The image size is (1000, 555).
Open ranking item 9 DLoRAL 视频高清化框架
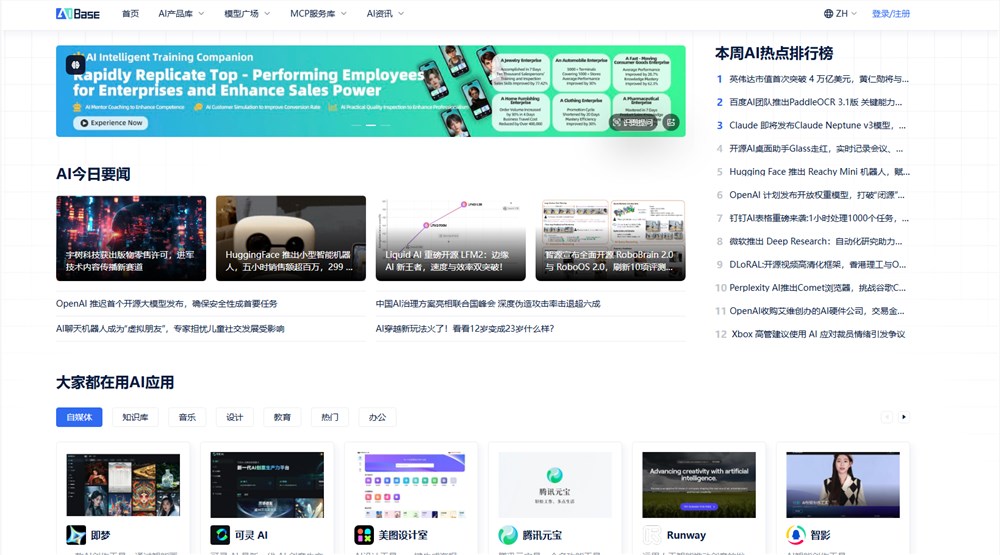pos(812,264)
